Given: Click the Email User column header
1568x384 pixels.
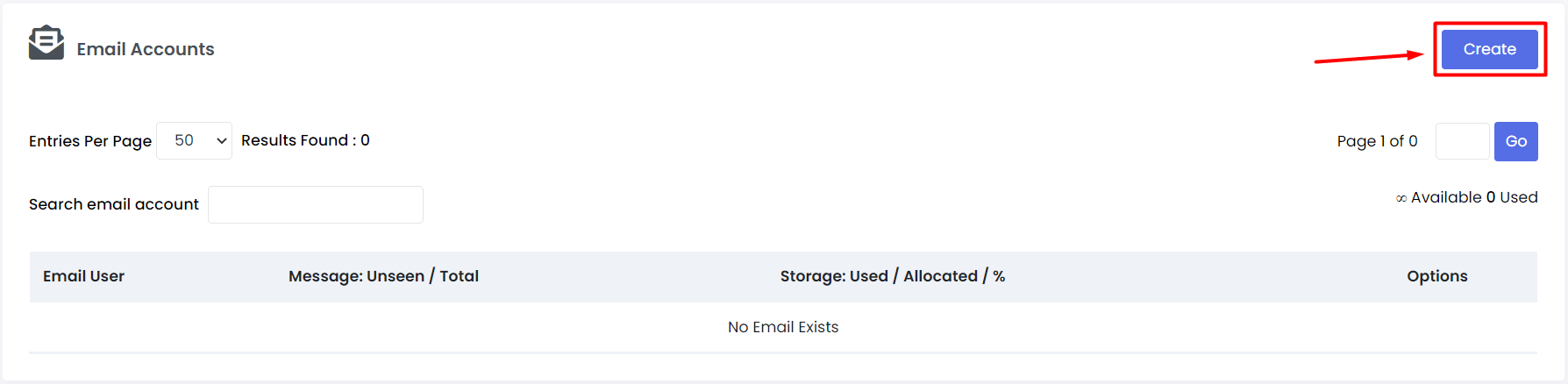Looking at the screenshot, I should pos(84,276).
